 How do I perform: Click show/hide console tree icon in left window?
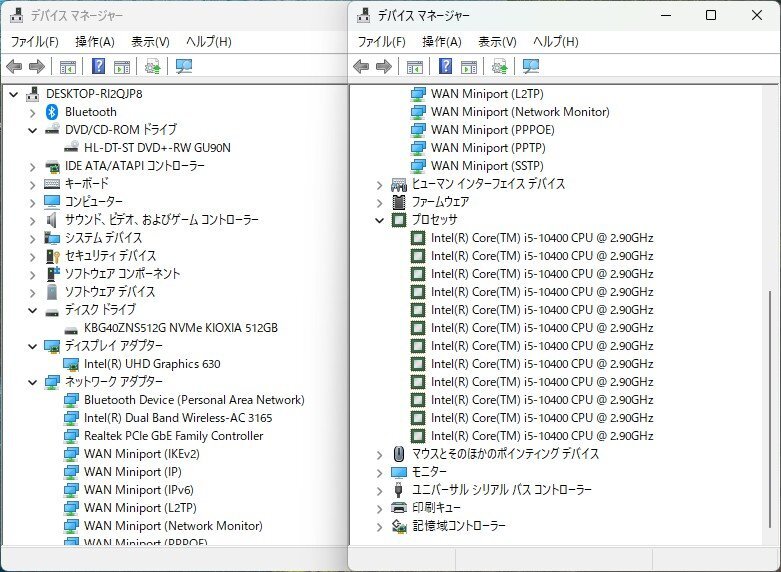click(68, 66)
